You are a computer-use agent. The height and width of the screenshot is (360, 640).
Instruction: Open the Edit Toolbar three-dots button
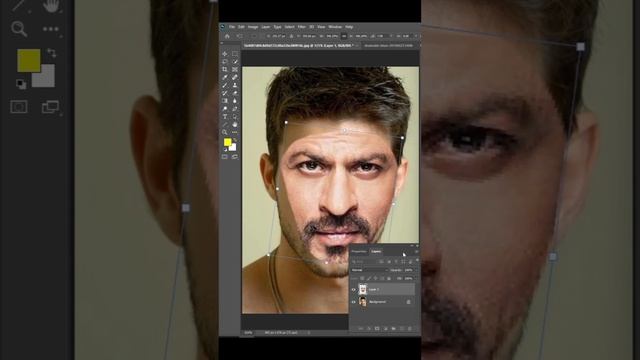[235, 132]
